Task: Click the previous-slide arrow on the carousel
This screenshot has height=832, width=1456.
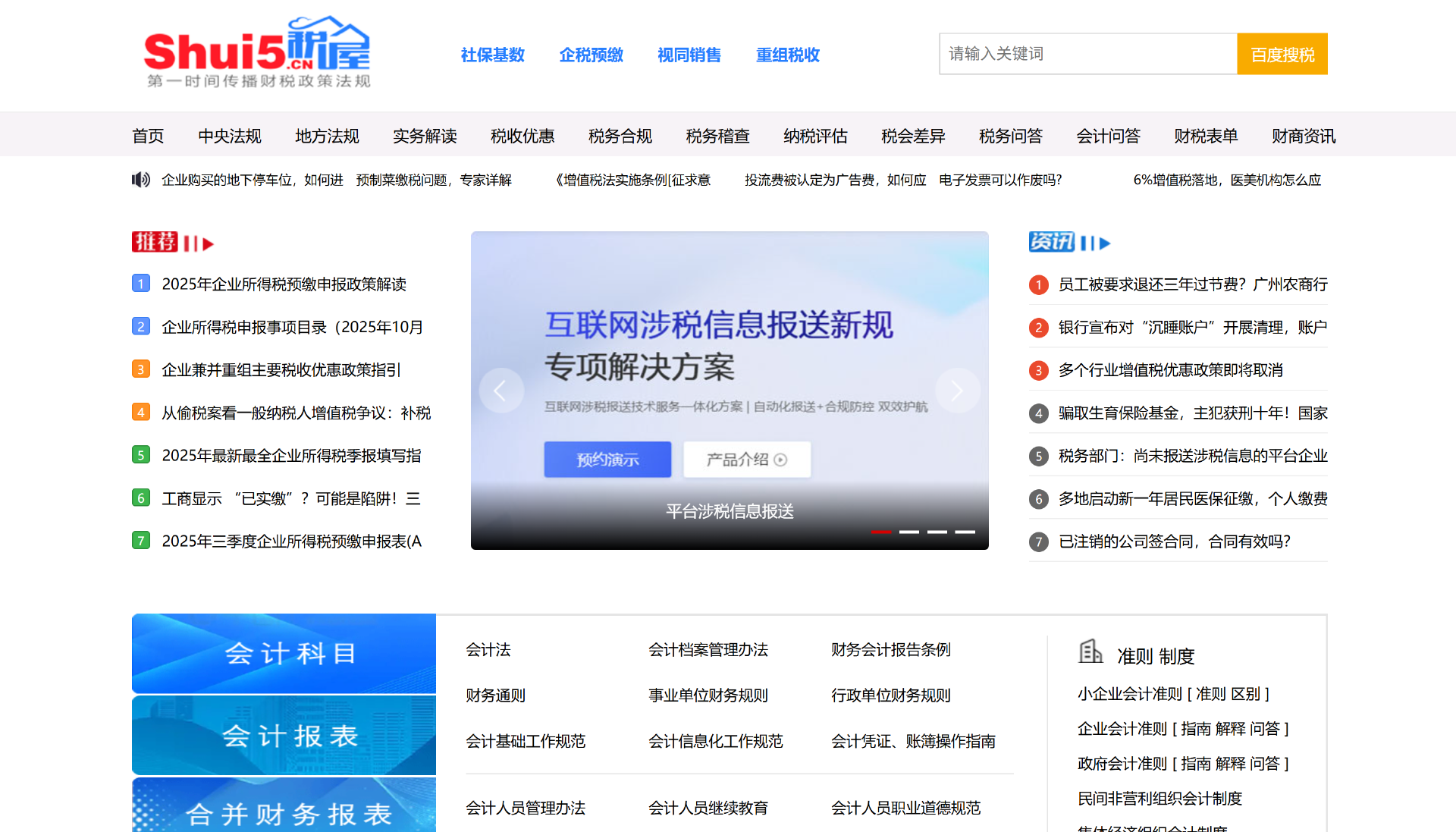Action: [501, 390]
